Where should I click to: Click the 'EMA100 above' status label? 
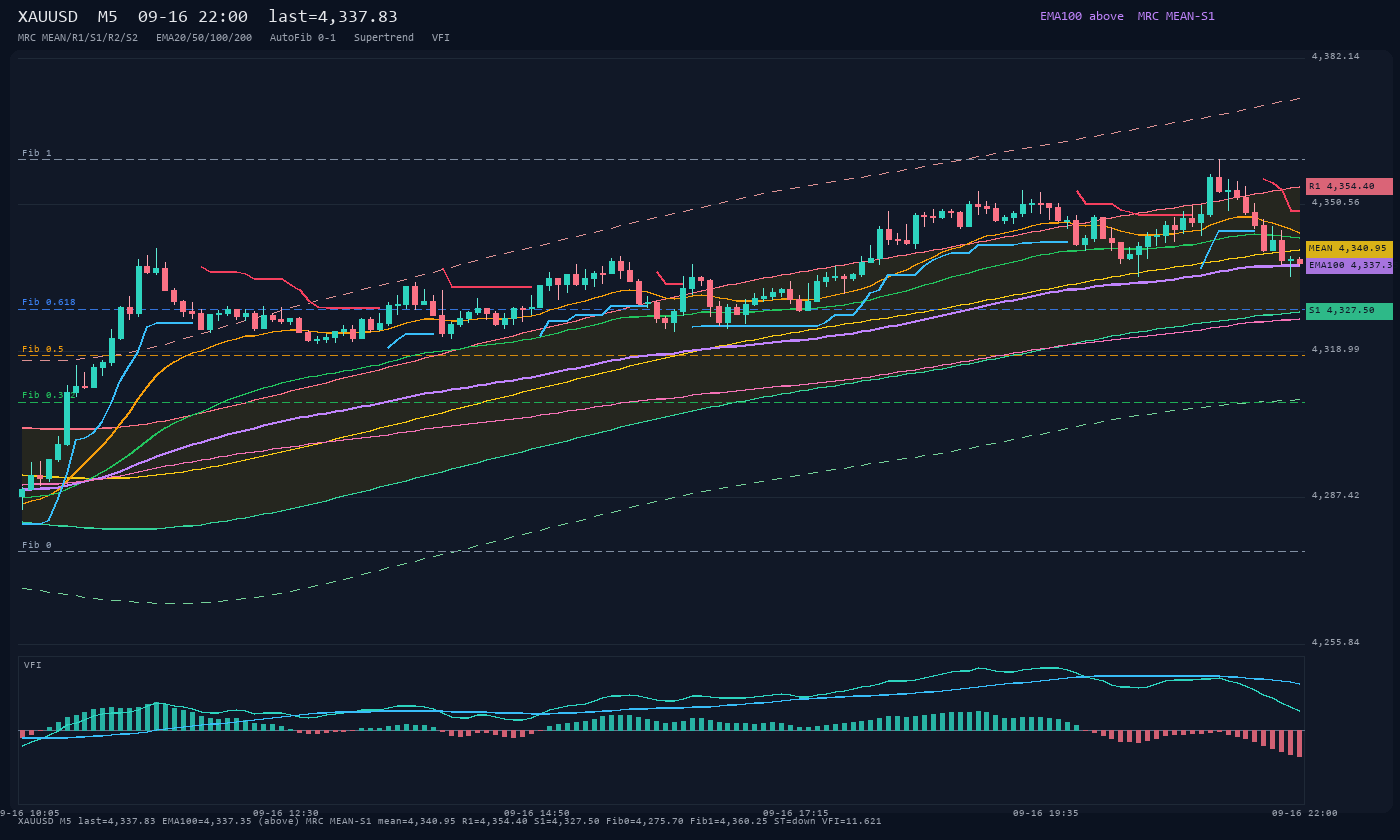pos(1082,16)
